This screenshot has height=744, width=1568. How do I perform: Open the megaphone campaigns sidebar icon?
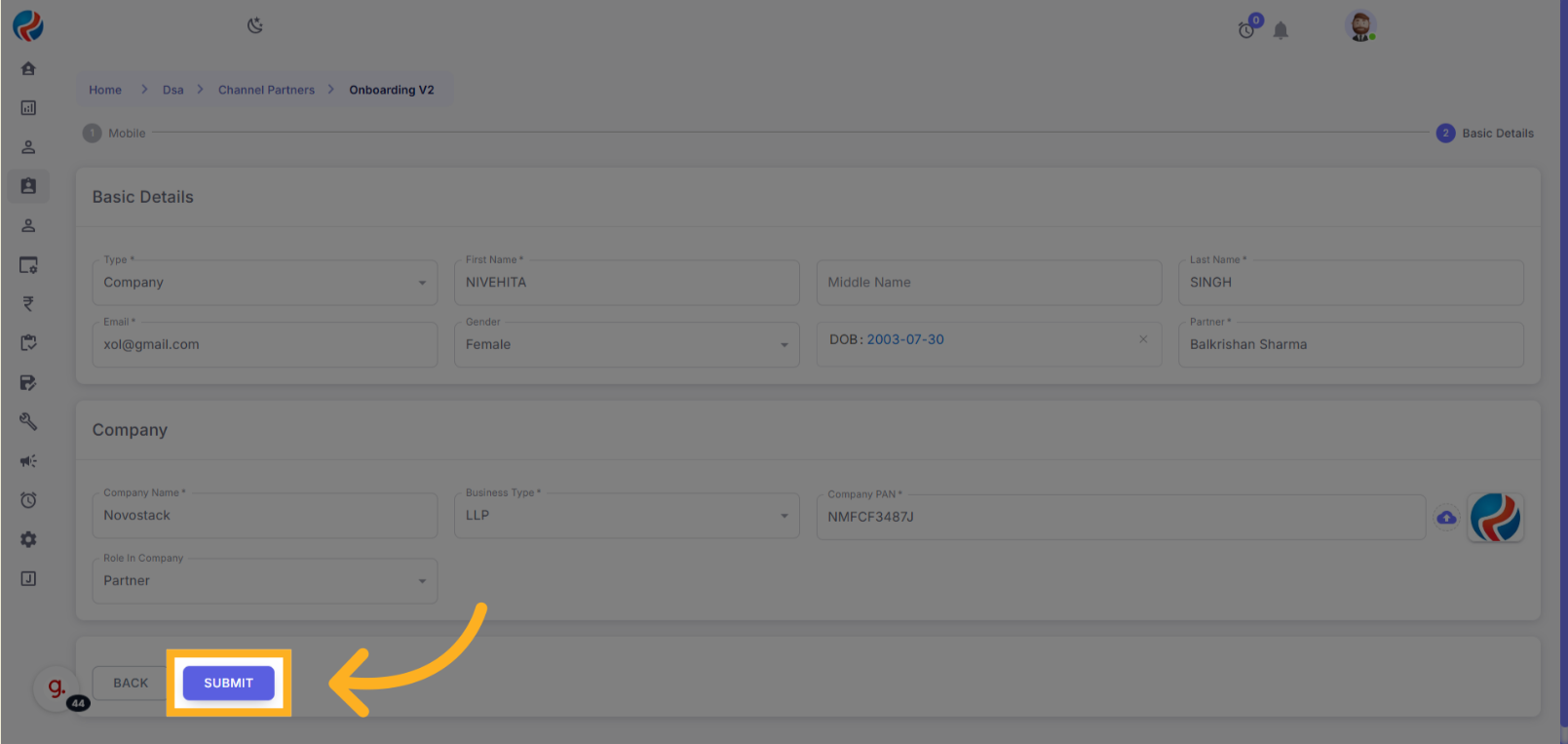(28, 461)
